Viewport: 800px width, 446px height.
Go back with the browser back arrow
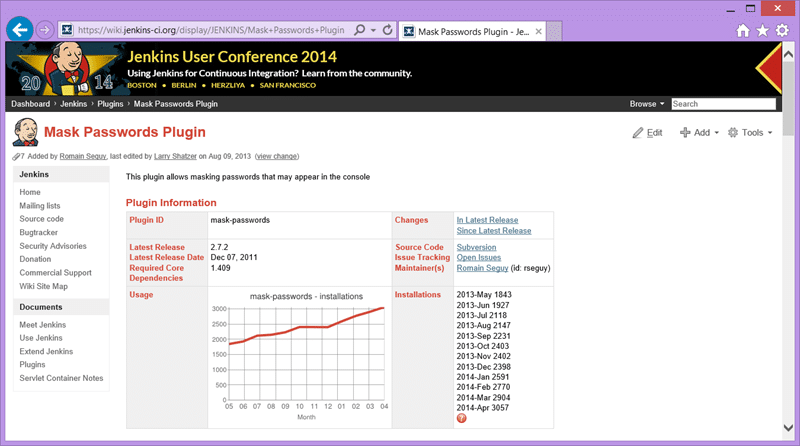coord(20,30)
